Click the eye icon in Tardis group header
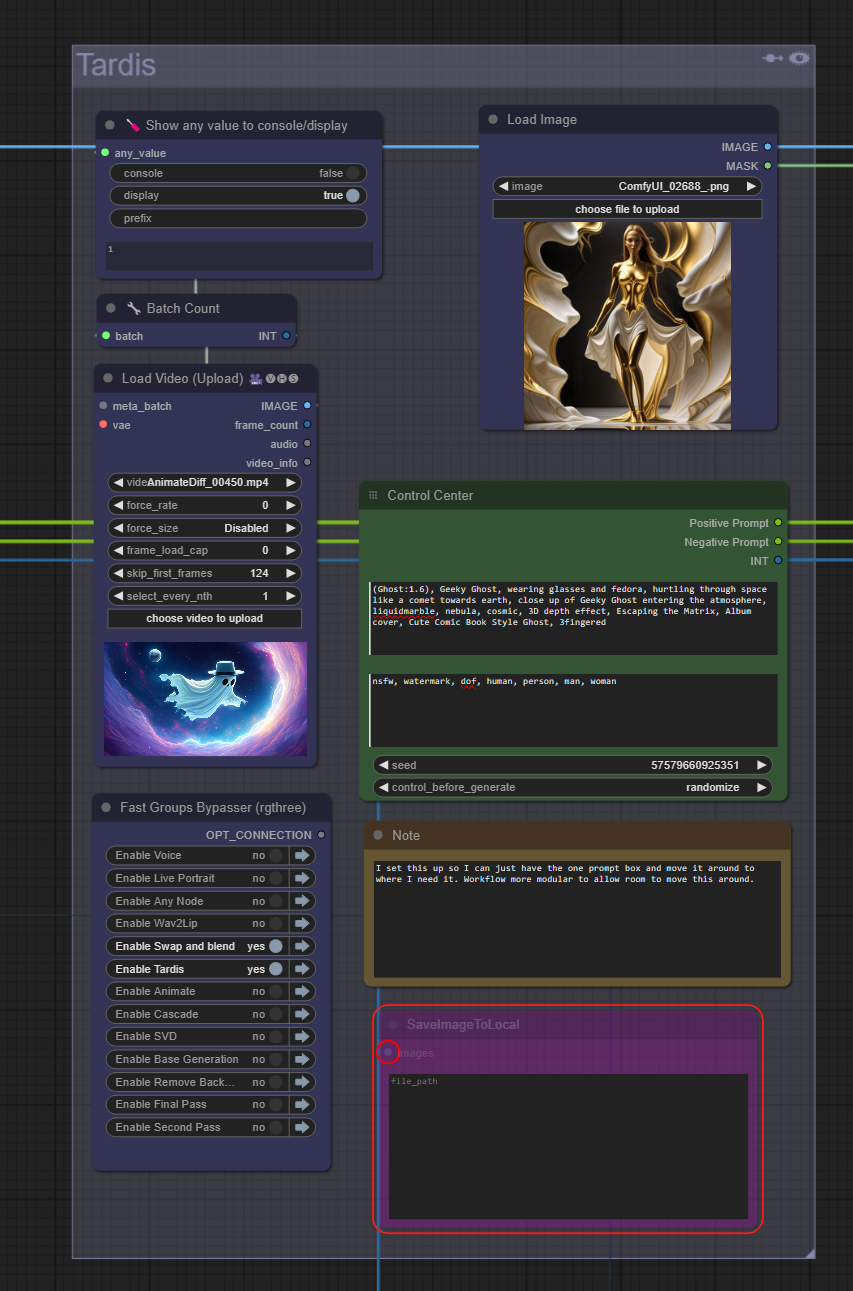Screen dimensions: 853x1291 point(799,59)
